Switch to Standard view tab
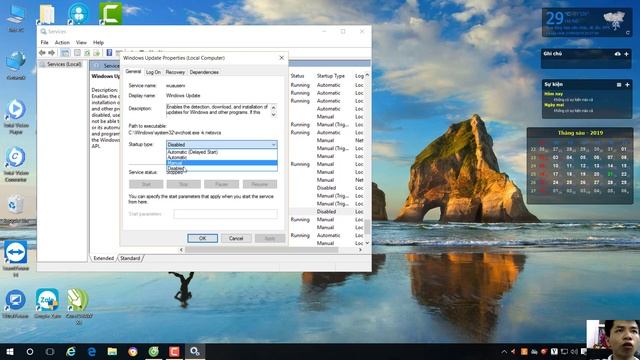 tap(130, 258)
